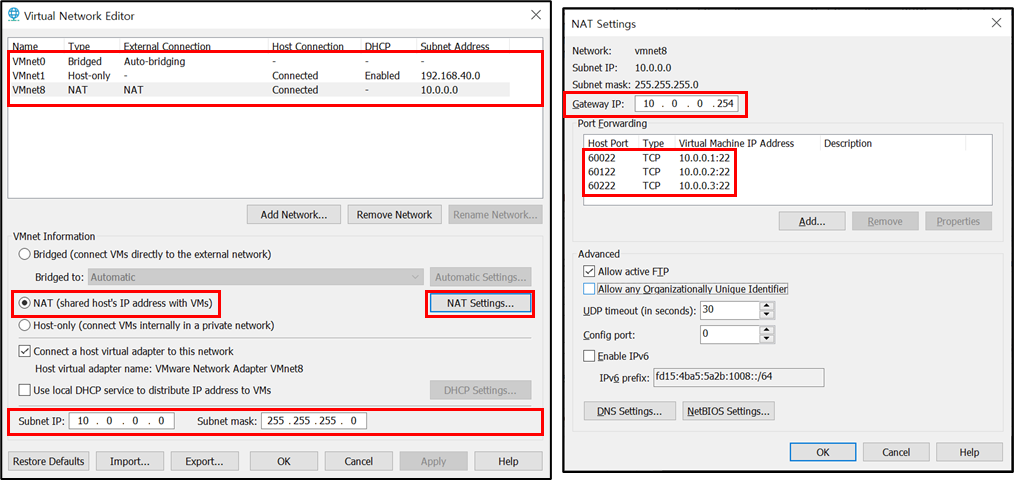The height and width of the screenshot is (480, 1014).
Task: Click Cancel in the NAT Settings dialog
Action: 896,452
